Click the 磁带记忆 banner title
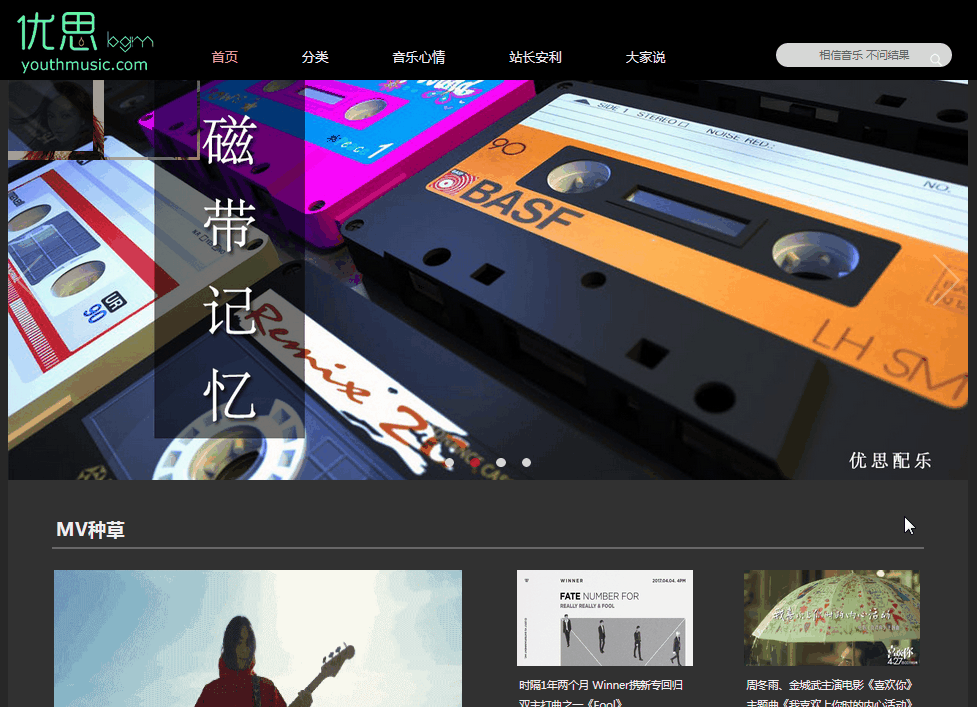This screenshot has width=977, height=707. click(229, 268)
